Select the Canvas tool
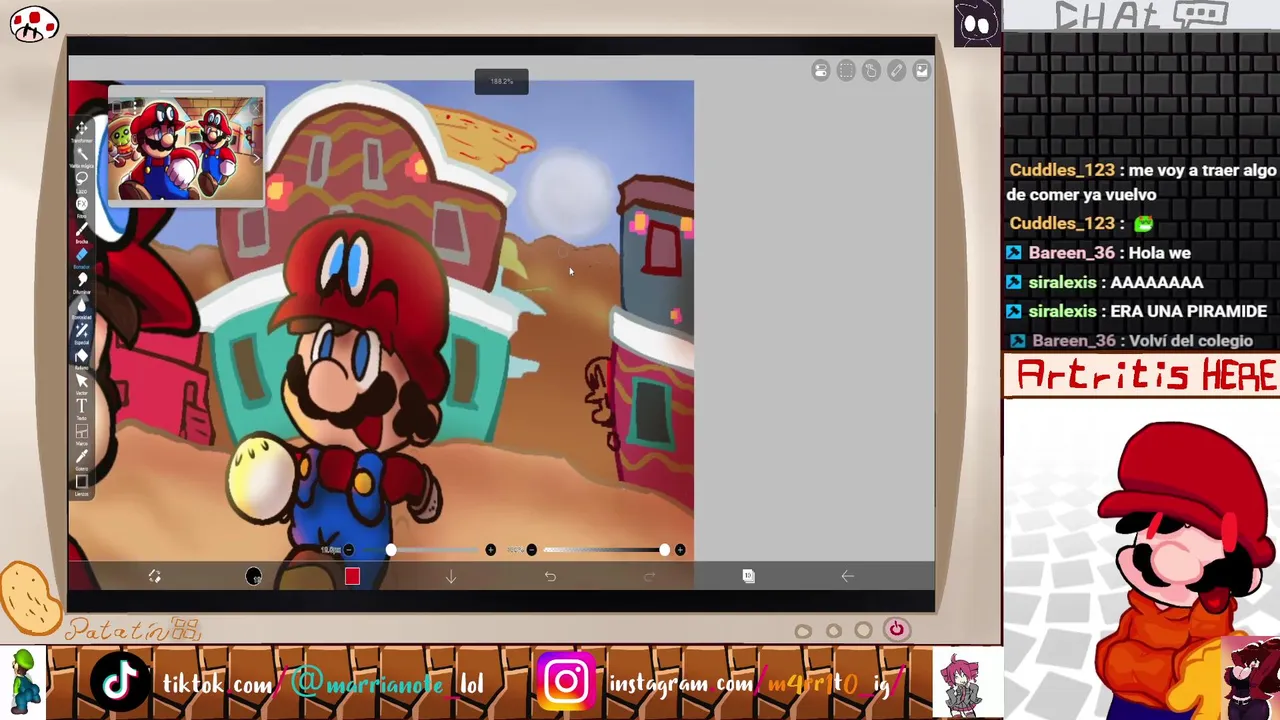This screenshot has width=1280, height=720. click(82, 483)
